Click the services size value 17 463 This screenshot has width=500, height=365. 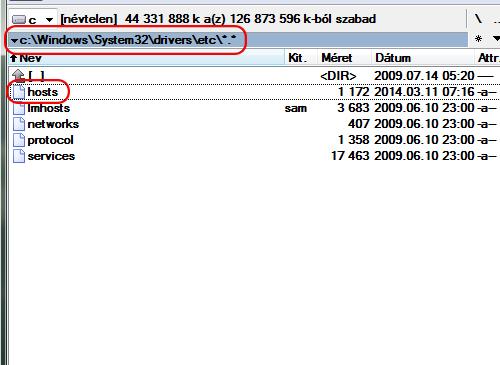[x=350, y=156]
